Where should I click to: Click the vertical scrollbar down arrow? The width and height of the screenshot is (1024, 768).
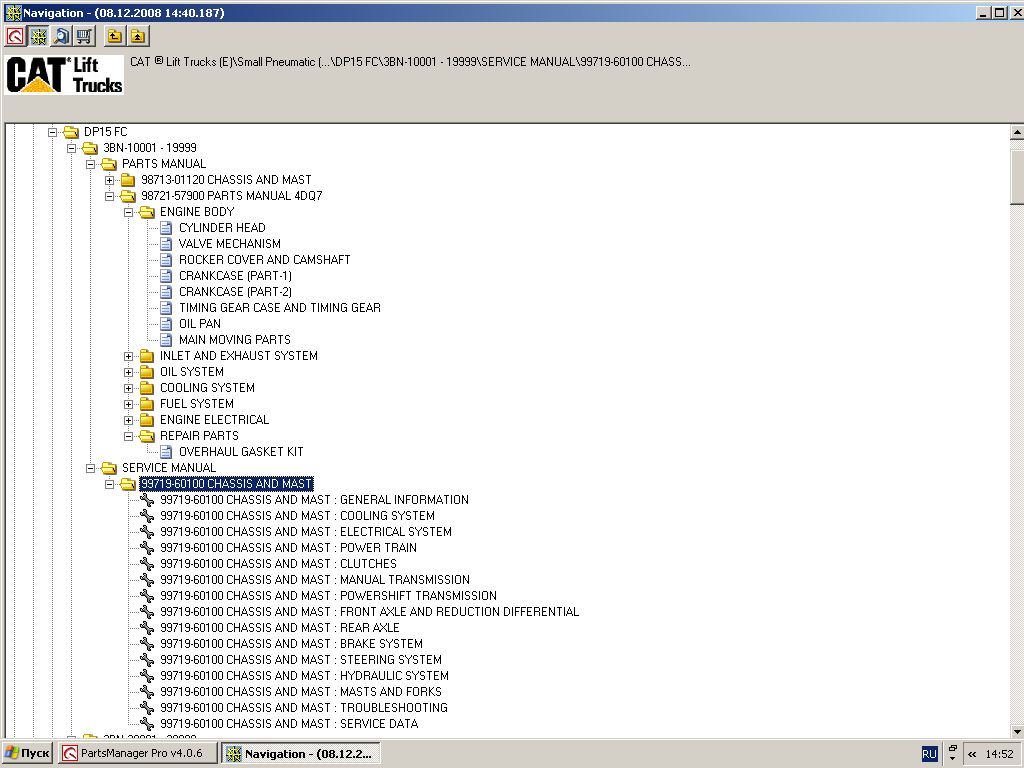coord(1016,731)
